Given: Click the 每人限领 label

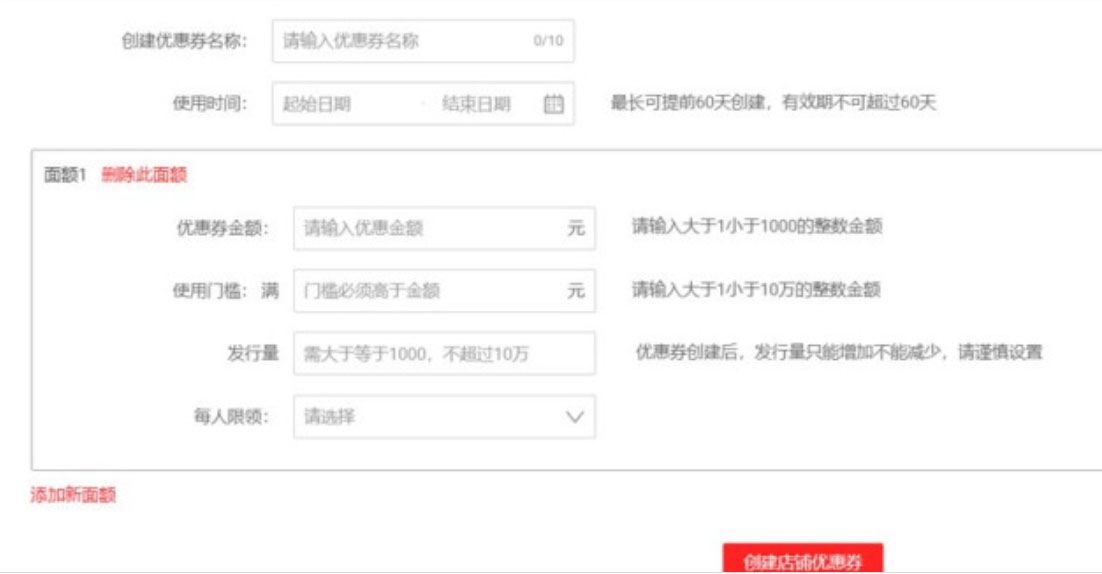Looking at the screenshot, I should [231, 417].
